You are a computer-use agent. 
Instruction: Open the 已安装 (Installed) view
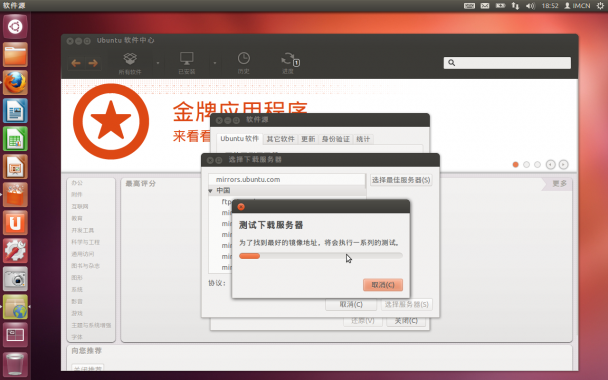point(187,64)
